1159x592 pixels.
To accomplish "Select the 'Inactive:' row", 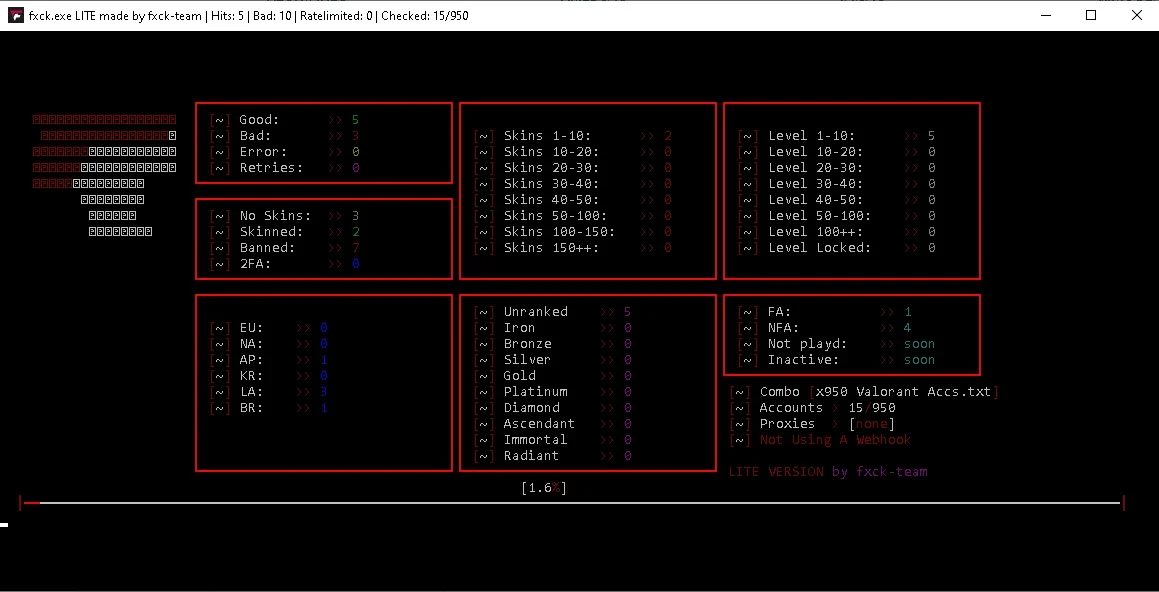I will [x=837, y=360].
